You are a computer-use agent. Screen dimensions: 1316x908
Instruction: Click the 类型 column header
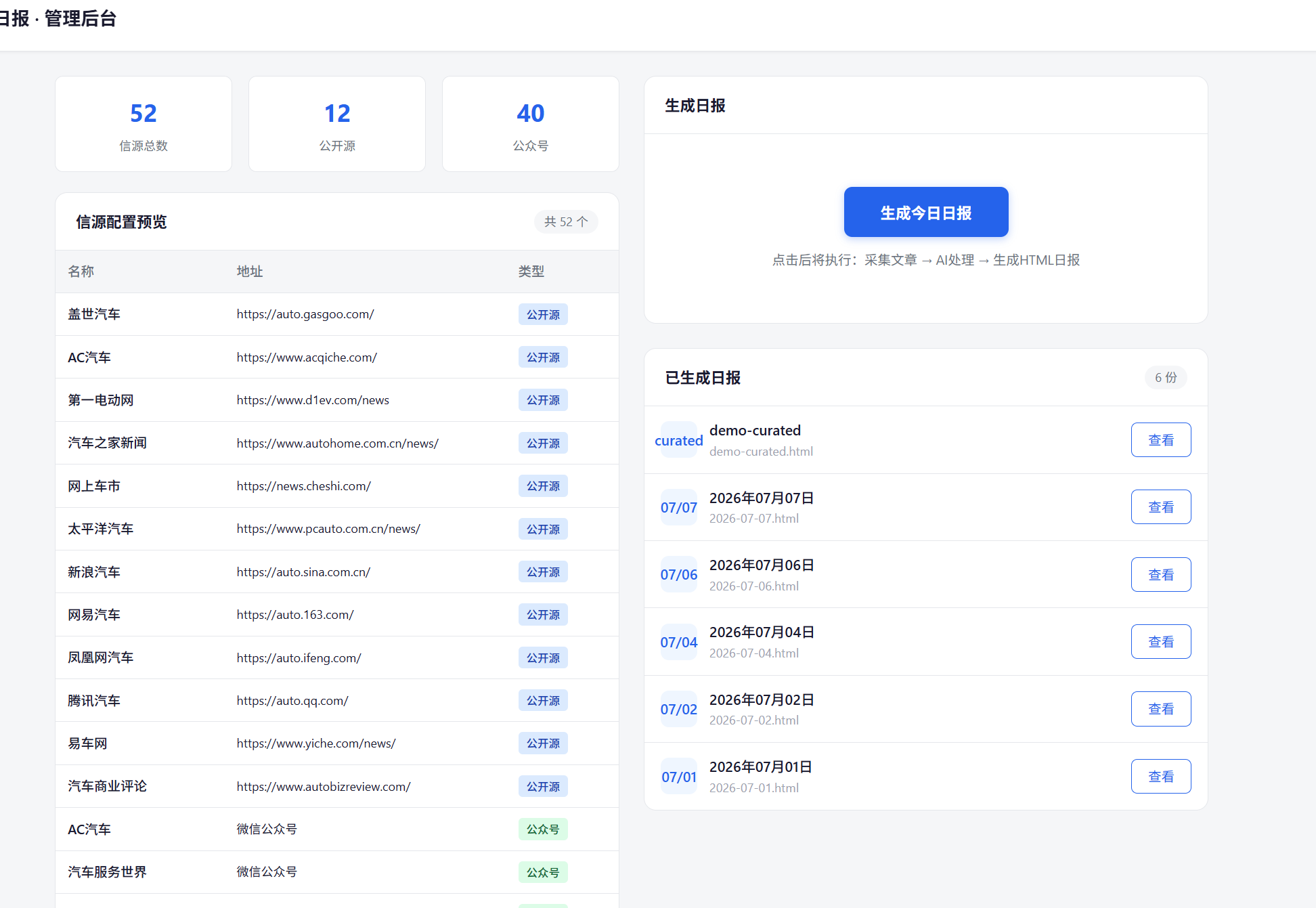(x=531, y=271)
